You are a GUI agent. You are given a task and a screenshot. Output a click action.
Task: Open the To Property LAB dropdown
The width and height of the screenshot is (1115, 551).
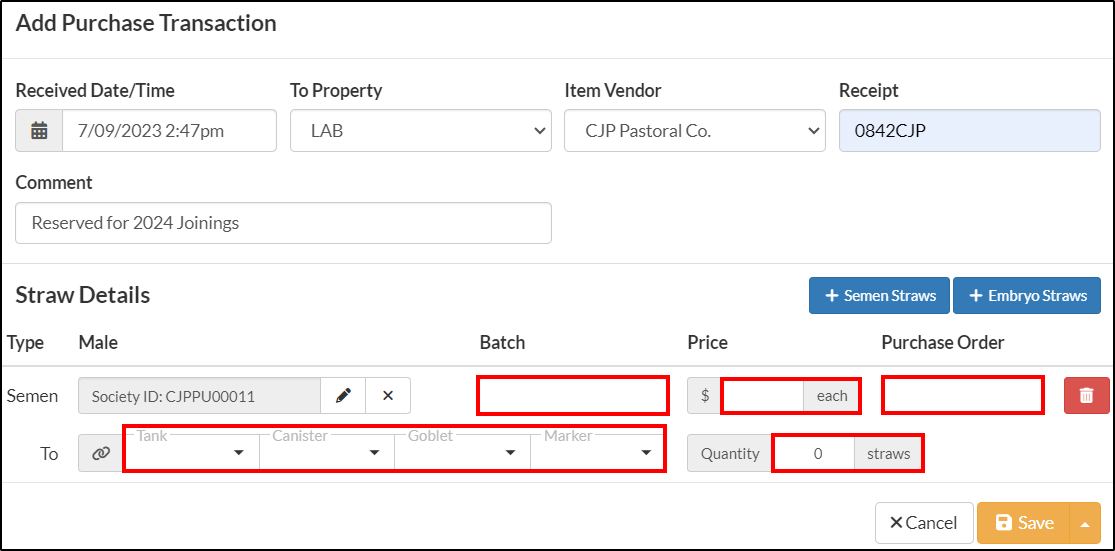(x=421, y=131)
